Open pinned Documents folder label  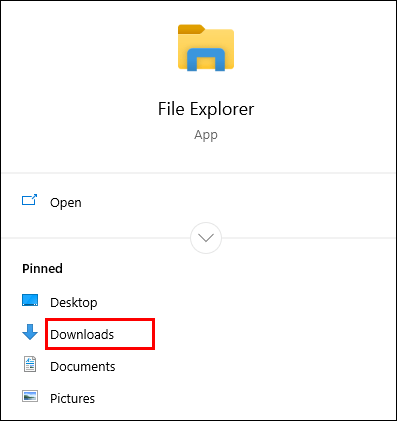coord(83,366)
